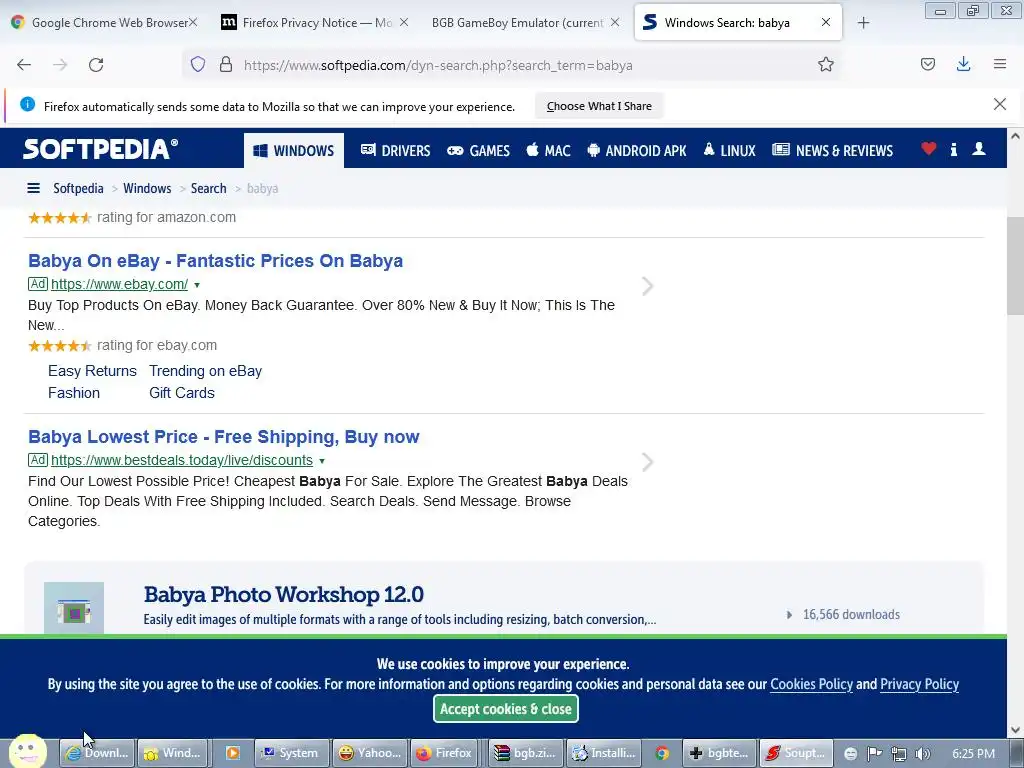
Task: Open the Softpedia breadcrumb hamburger menu
Action: click(33, 189)
